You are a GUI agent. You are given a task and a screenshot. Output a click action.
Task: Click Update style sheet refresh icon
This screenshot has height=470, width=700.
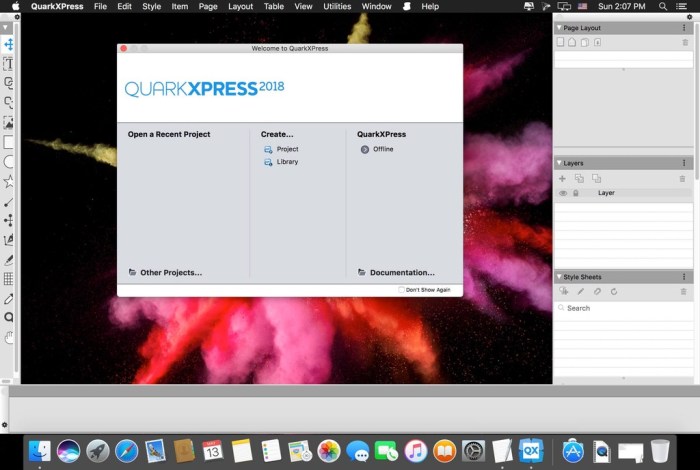click(x=614, y=291)
